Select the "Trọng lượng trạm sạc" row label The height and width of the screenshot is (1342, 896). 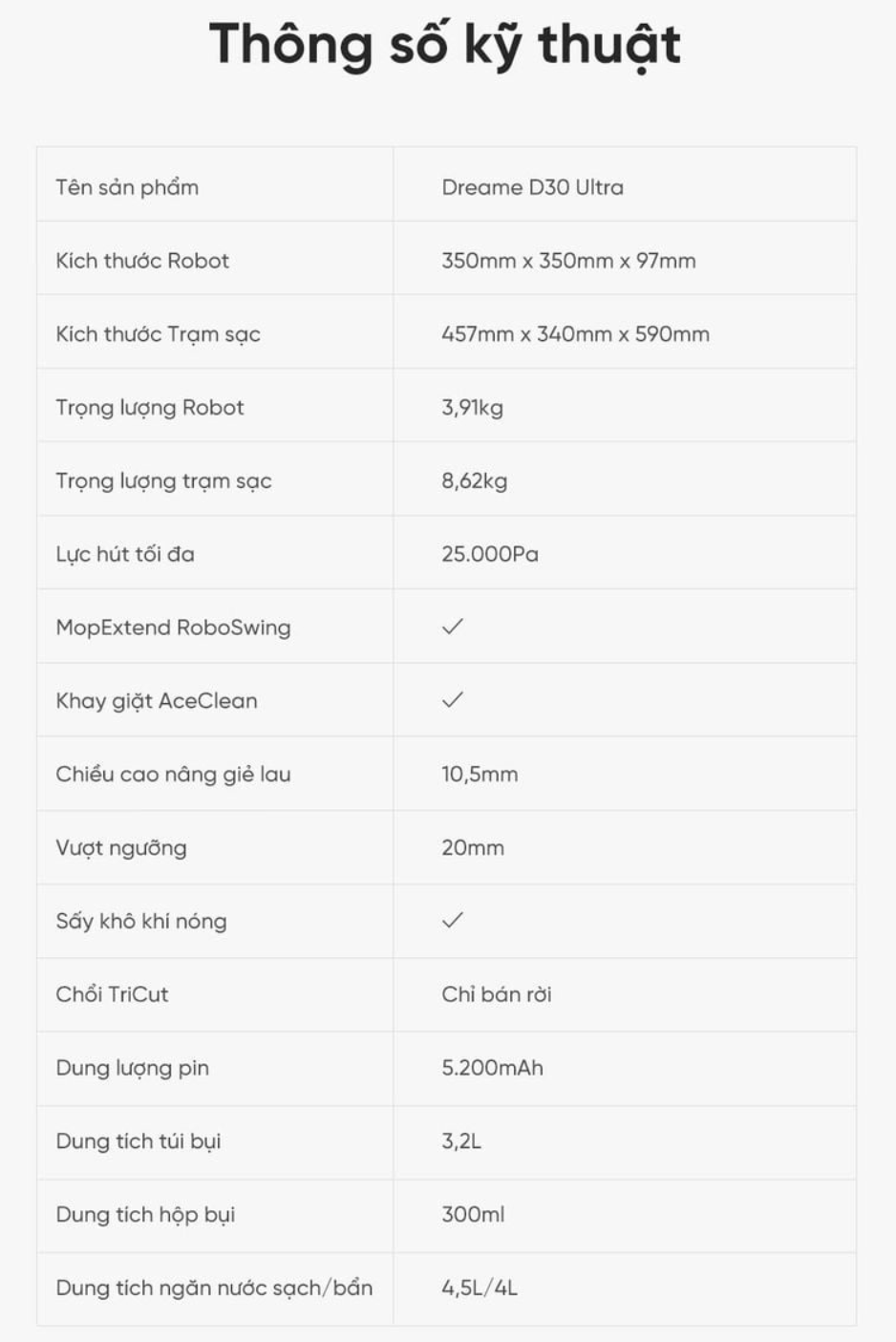click(163, 481)
